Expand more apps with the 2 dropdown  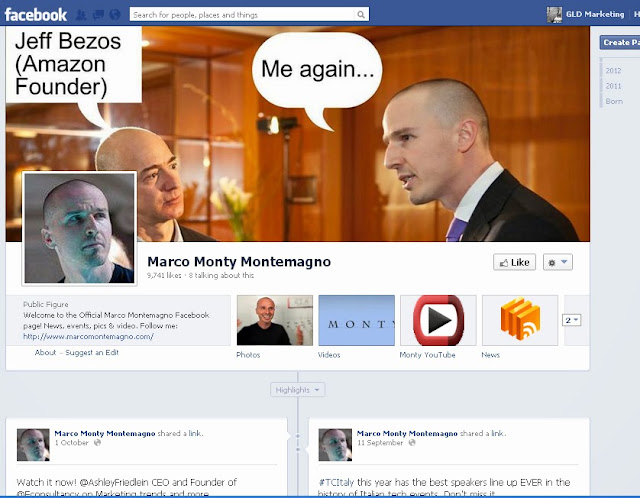point(571,320)
